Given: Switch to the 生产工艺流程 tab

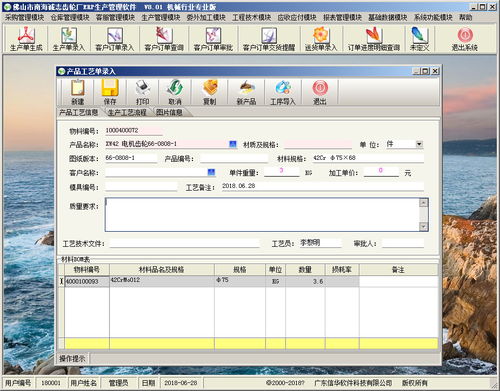Looking at the screenshot, I should (x=127, y=112).
